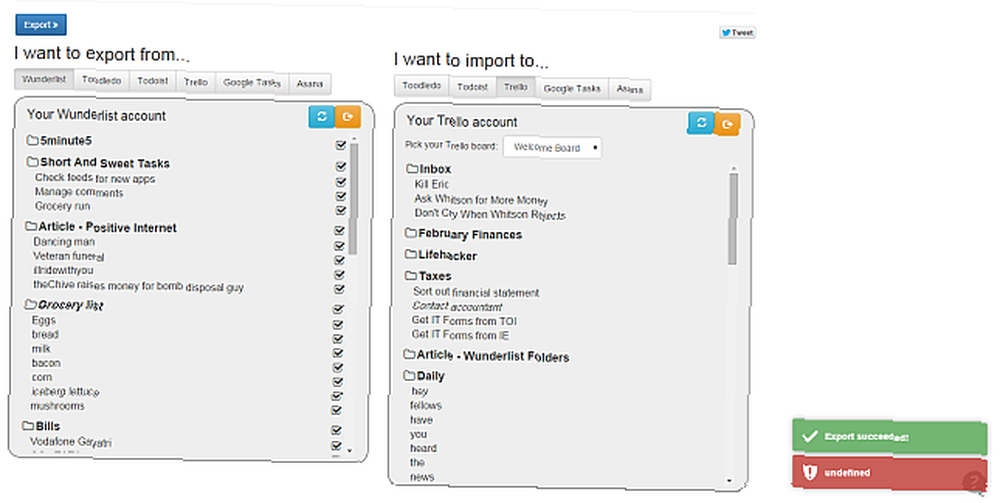This screenshot has height=503, width=1000.
Task: Click 'Contact accountant' task
Action: pyautogui.click(x=457, y=307)
